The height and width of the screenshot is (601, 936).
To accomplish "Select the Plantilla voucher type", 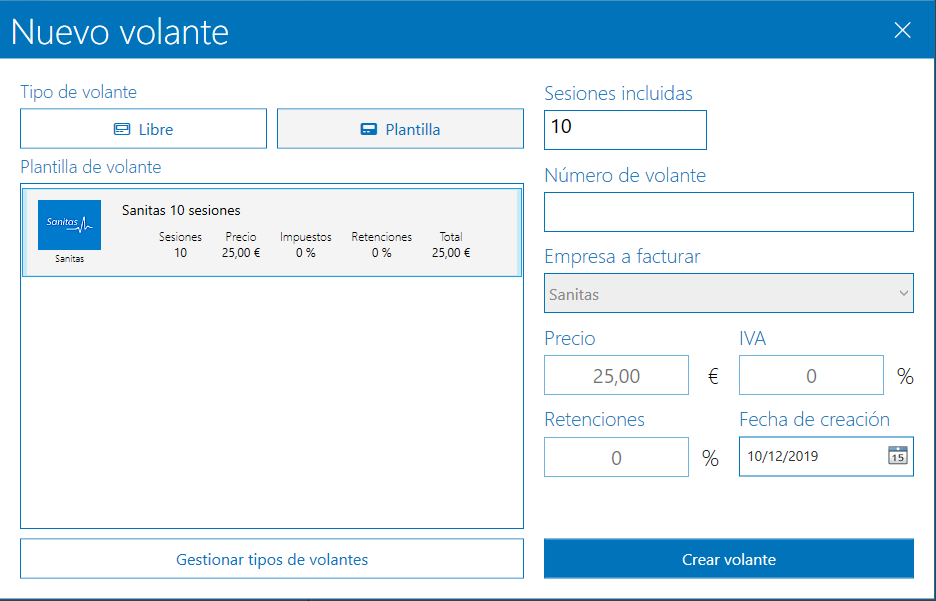I will point(400,128).
